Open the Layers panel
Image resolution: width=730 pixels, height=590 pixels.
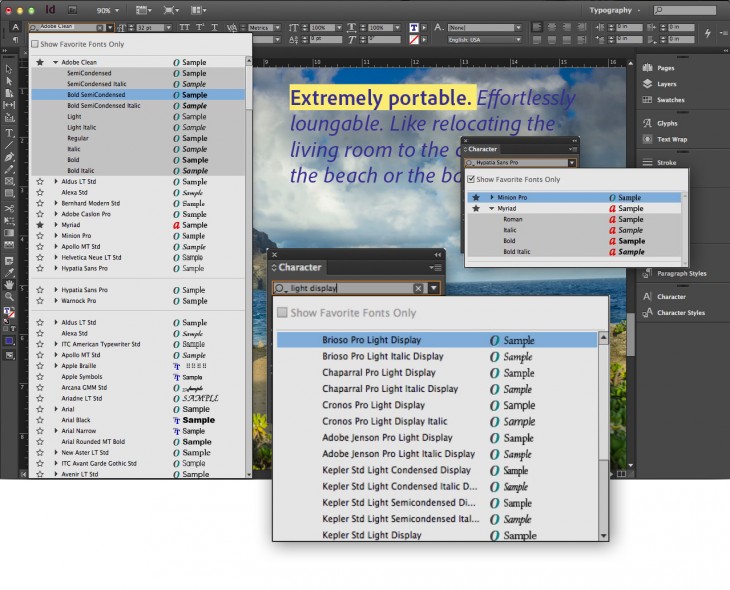point(660,84)
